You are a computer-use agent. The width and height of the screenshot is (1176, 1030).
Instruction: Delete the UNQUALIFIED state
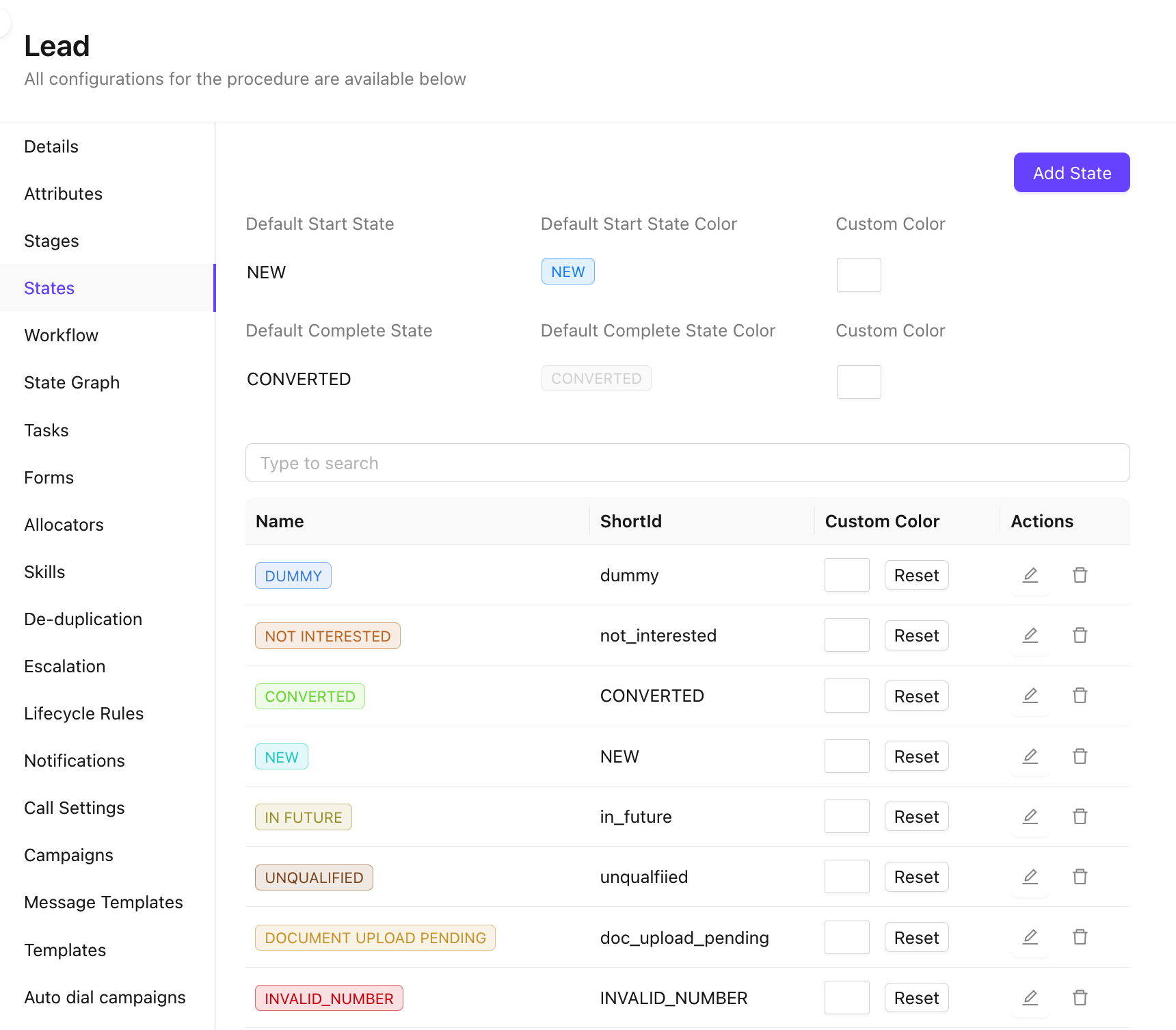coord(1080,877)
